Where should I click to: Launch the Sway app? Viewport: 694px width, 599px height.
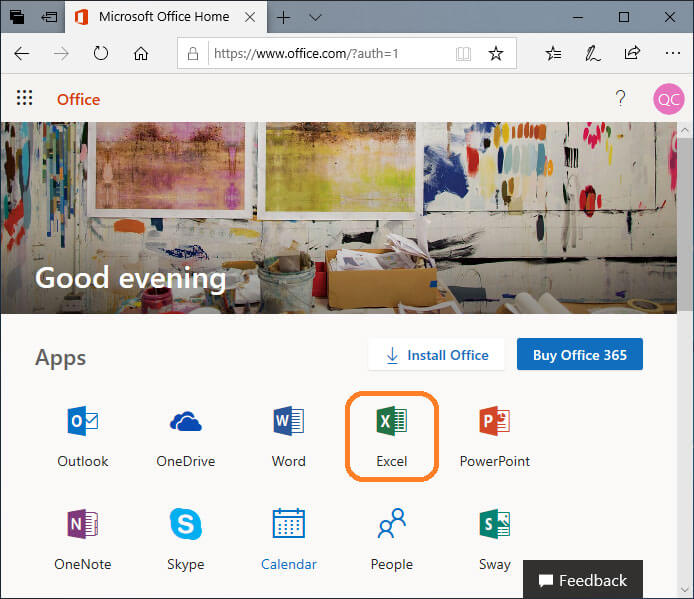pos(494,539)
